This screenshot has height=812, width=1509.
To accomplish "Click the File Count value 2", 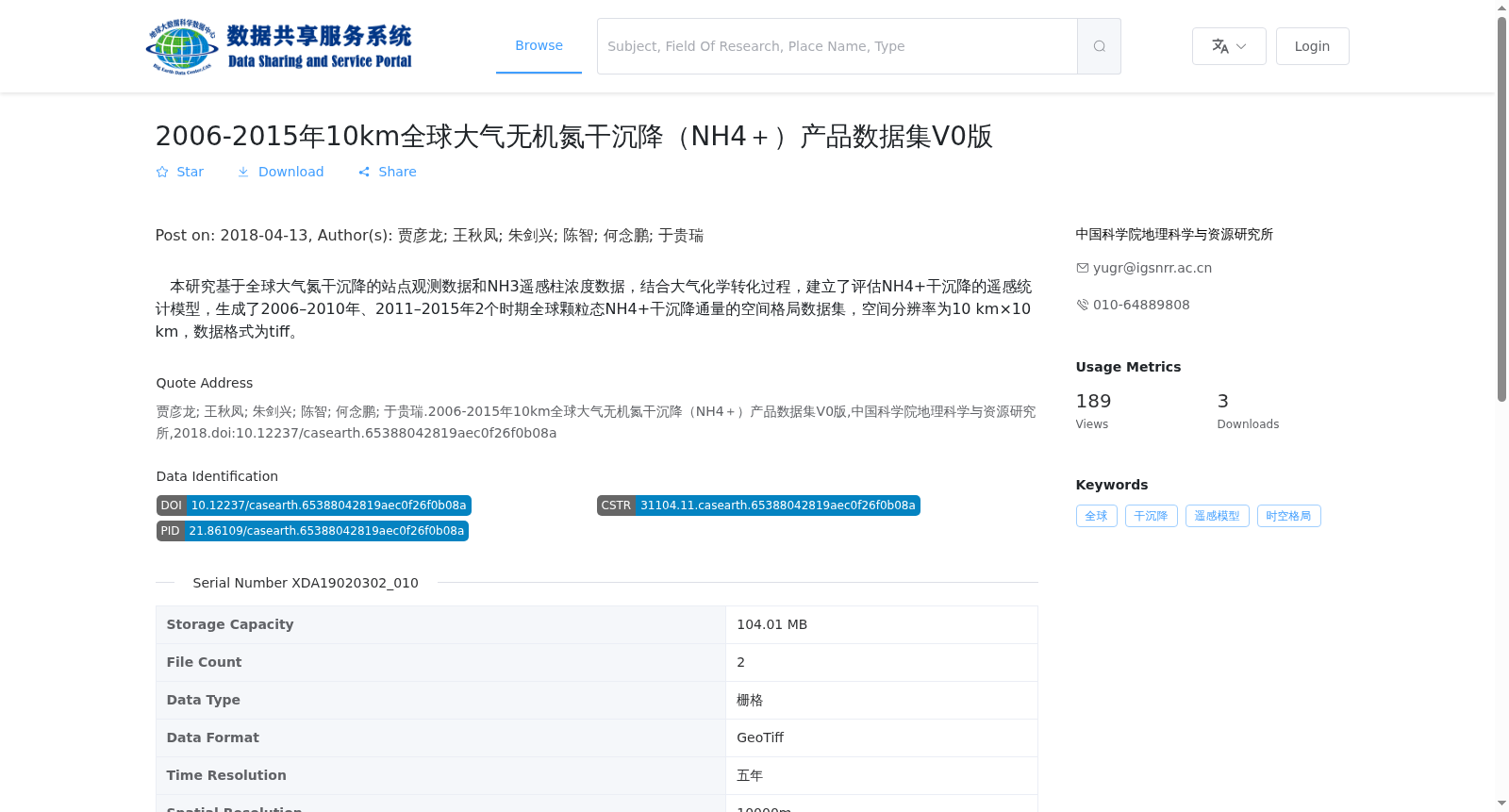I will [x=740, y=662].
